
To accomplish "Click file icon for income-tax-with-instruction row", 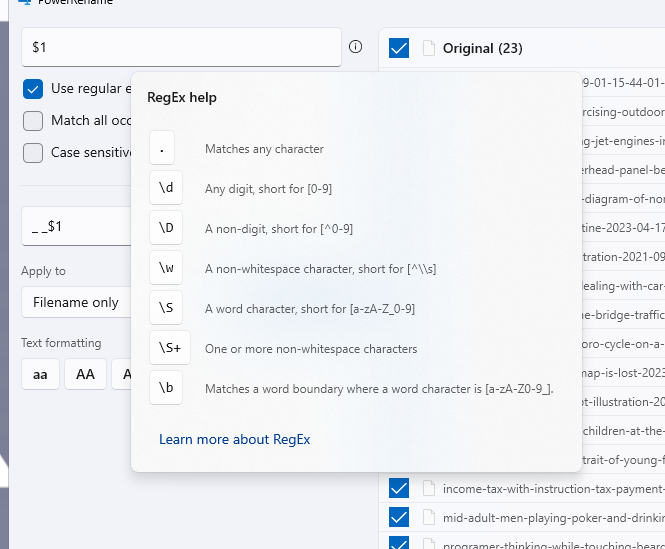I will coord(429,488).
